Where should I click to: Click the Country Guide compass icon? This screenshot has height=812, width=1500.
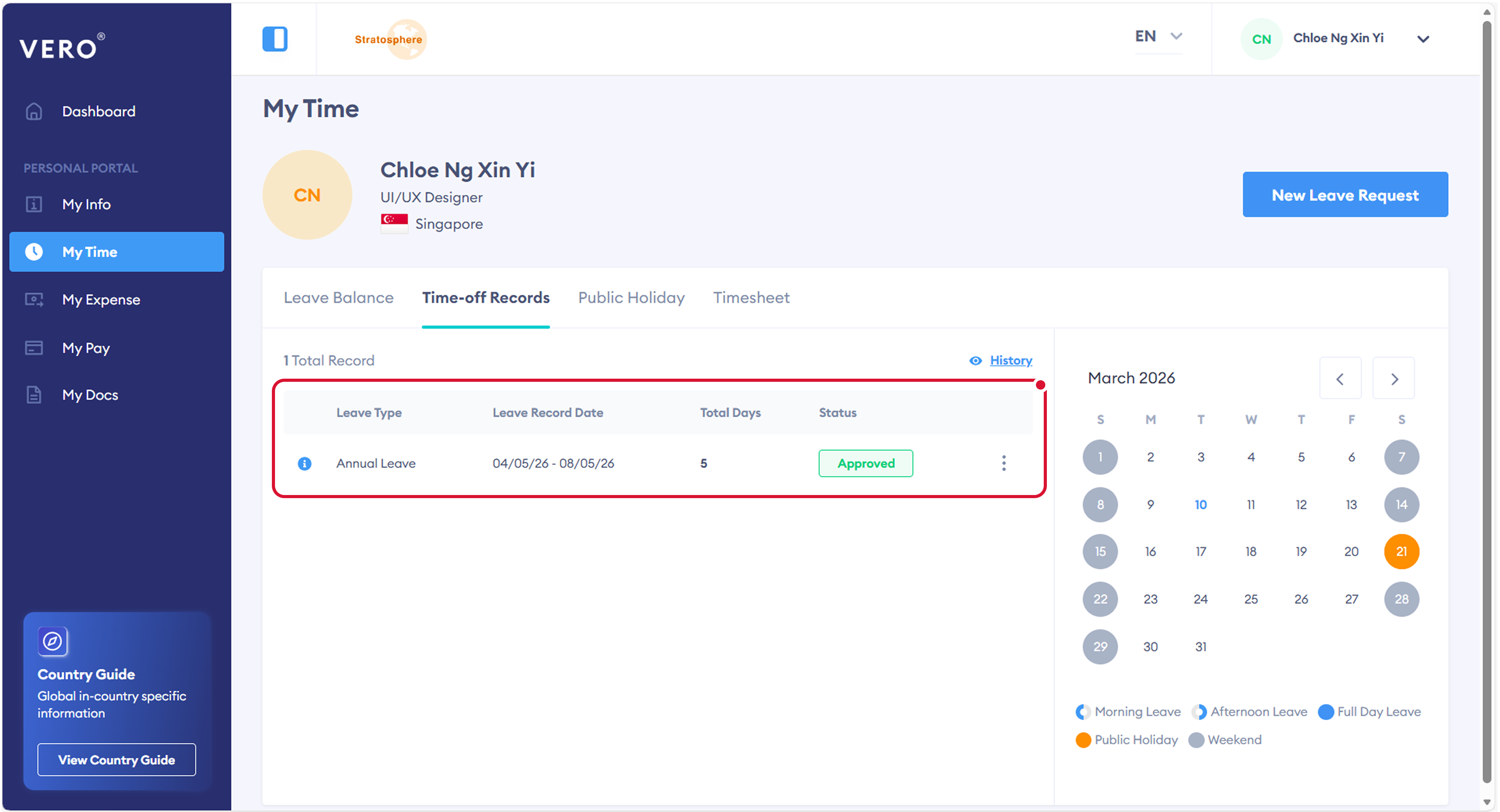coord(52,641)
